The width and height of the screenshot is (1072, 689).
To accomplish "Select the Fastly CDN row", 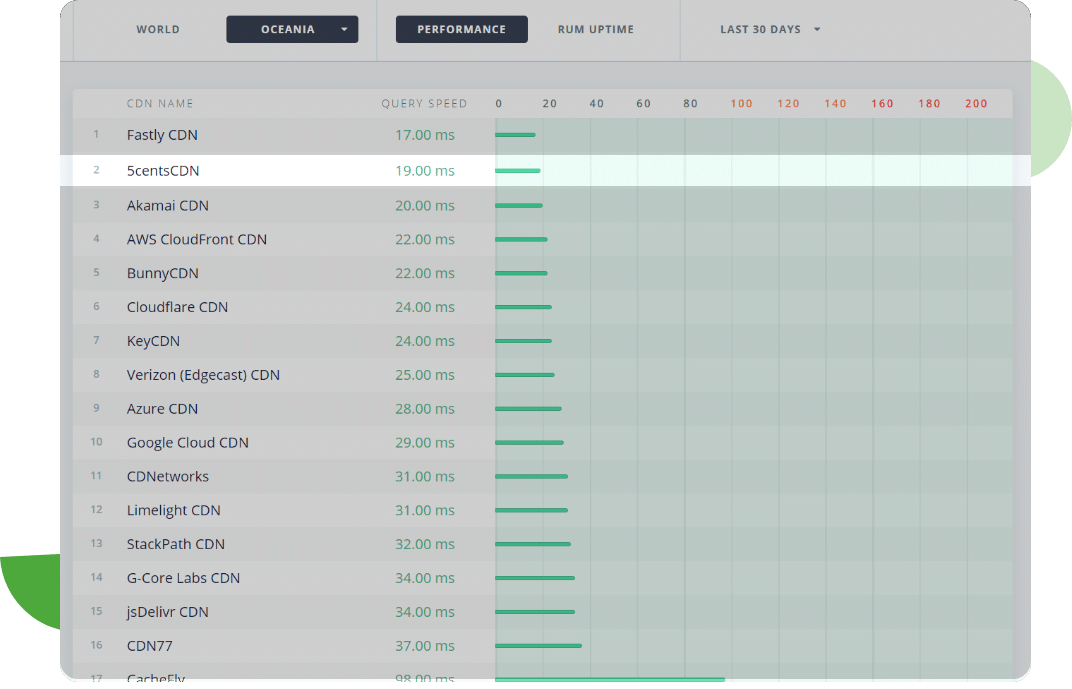I will coord(162,135).
